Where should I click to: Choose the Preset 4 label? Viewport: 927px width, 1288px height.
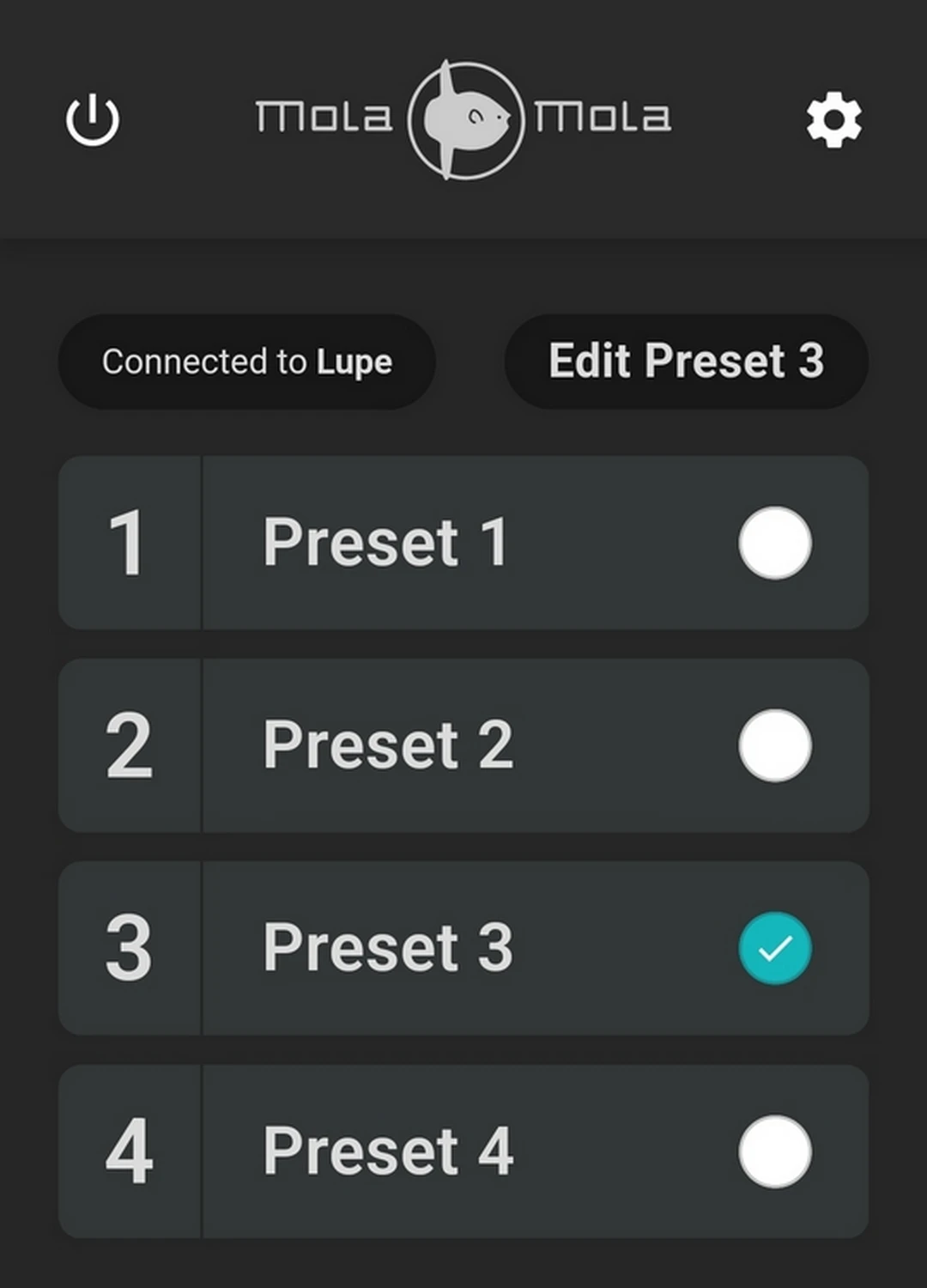(388, 1151)
